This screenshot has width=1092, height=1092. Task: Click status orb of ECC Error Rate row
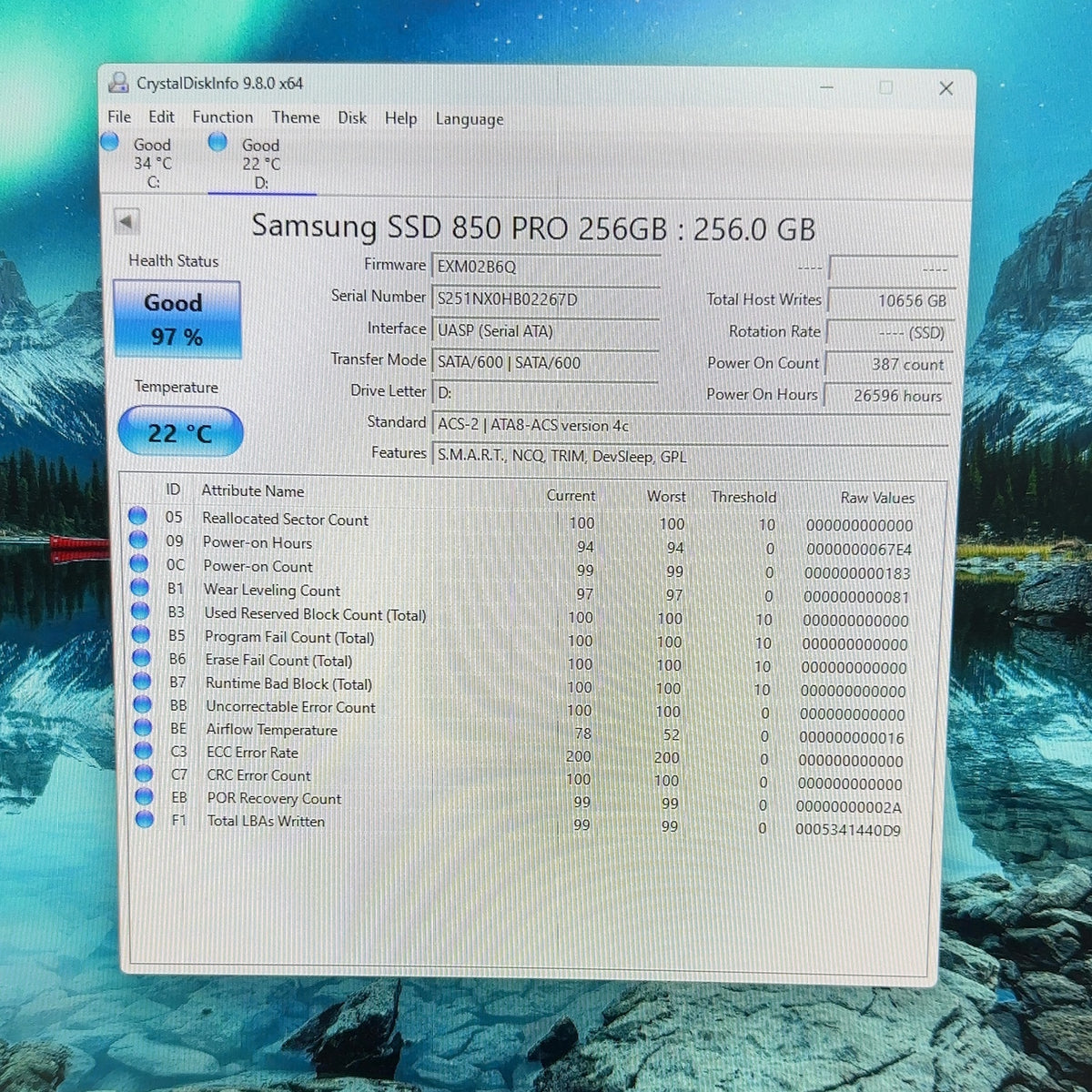143,751
